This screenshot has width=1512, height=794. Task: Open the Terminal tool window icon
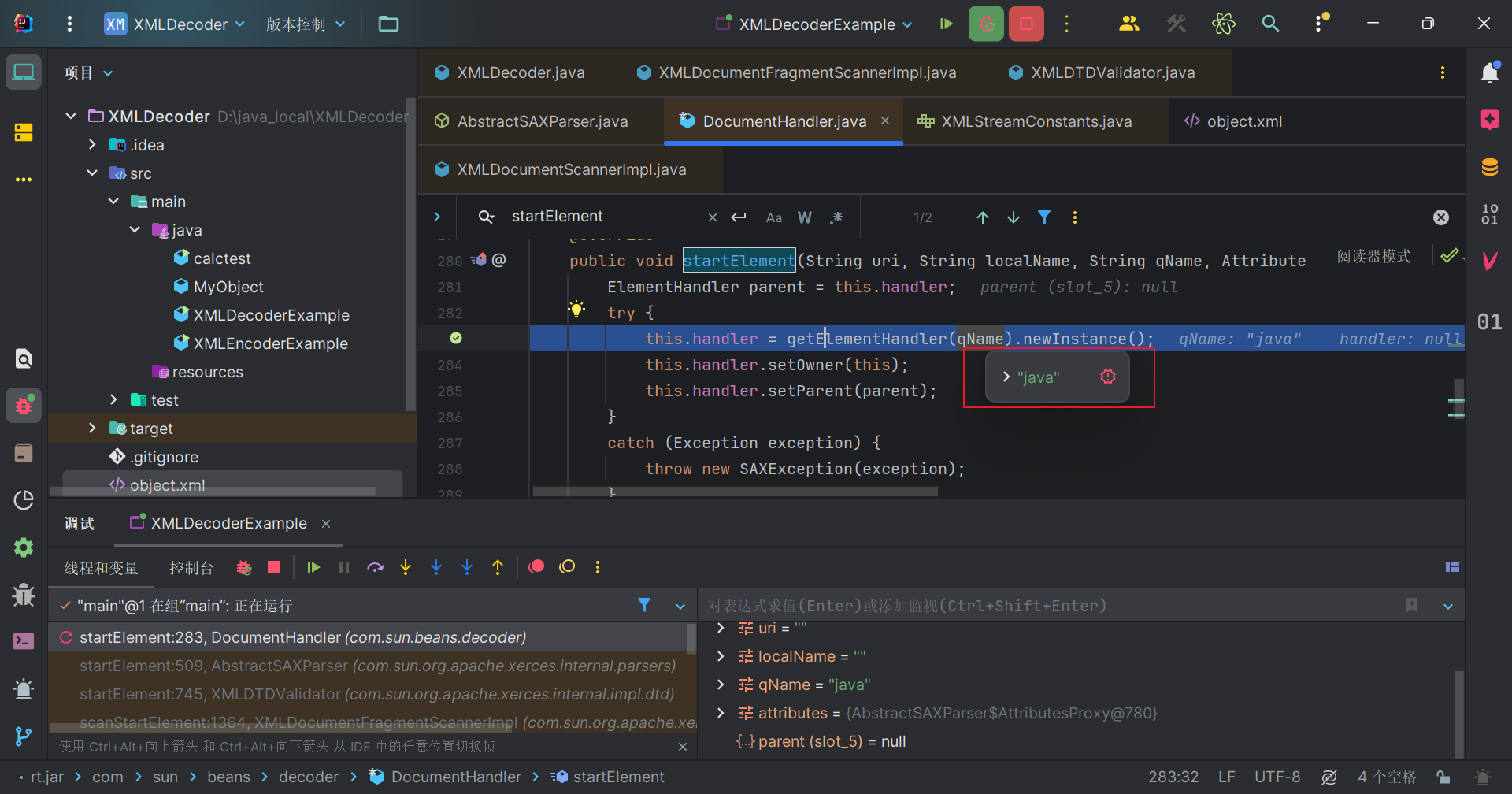point(24,641)
